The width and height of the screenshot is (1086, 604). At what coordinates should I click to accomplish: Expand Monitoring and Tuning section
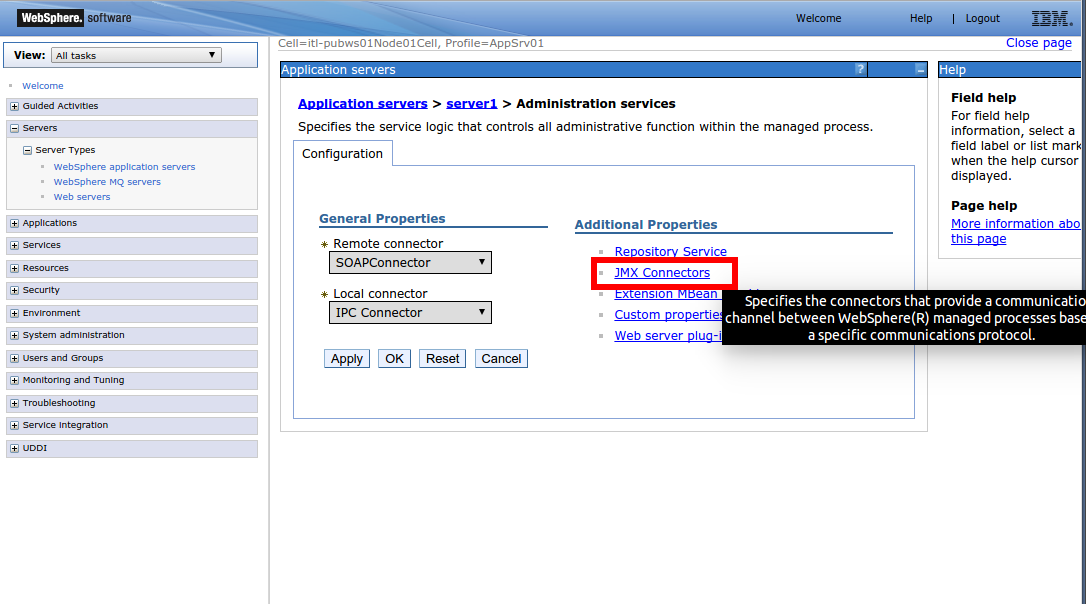14,380
